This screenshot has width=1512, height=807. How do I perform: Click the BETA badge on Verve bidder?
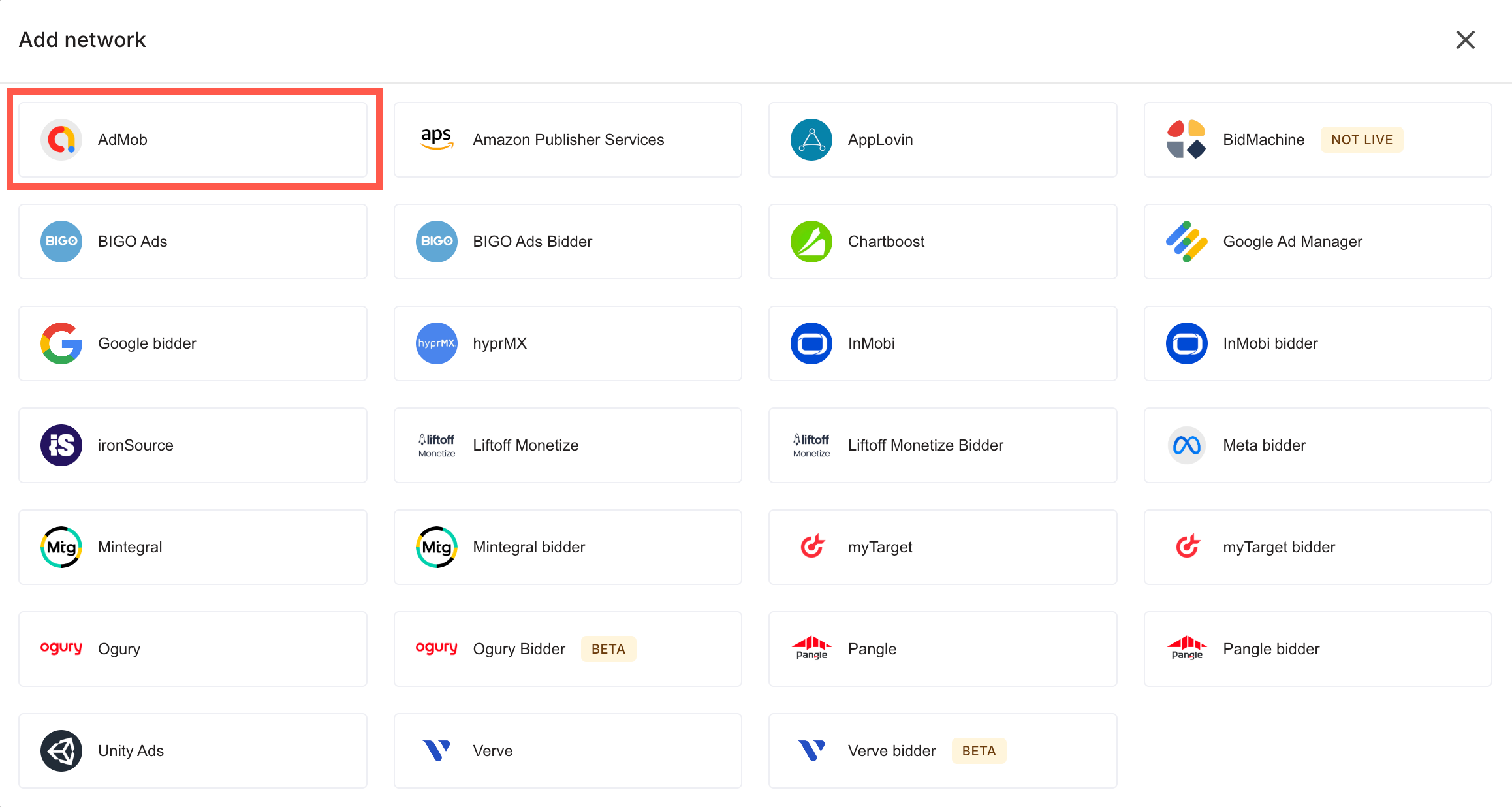coord(979,751)
